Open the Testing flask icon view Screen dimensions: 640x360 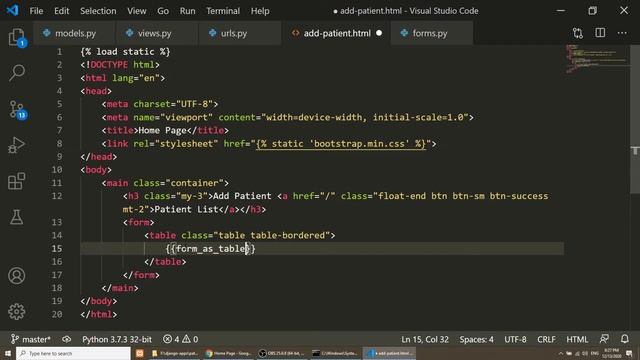click(x=16, y=217)
